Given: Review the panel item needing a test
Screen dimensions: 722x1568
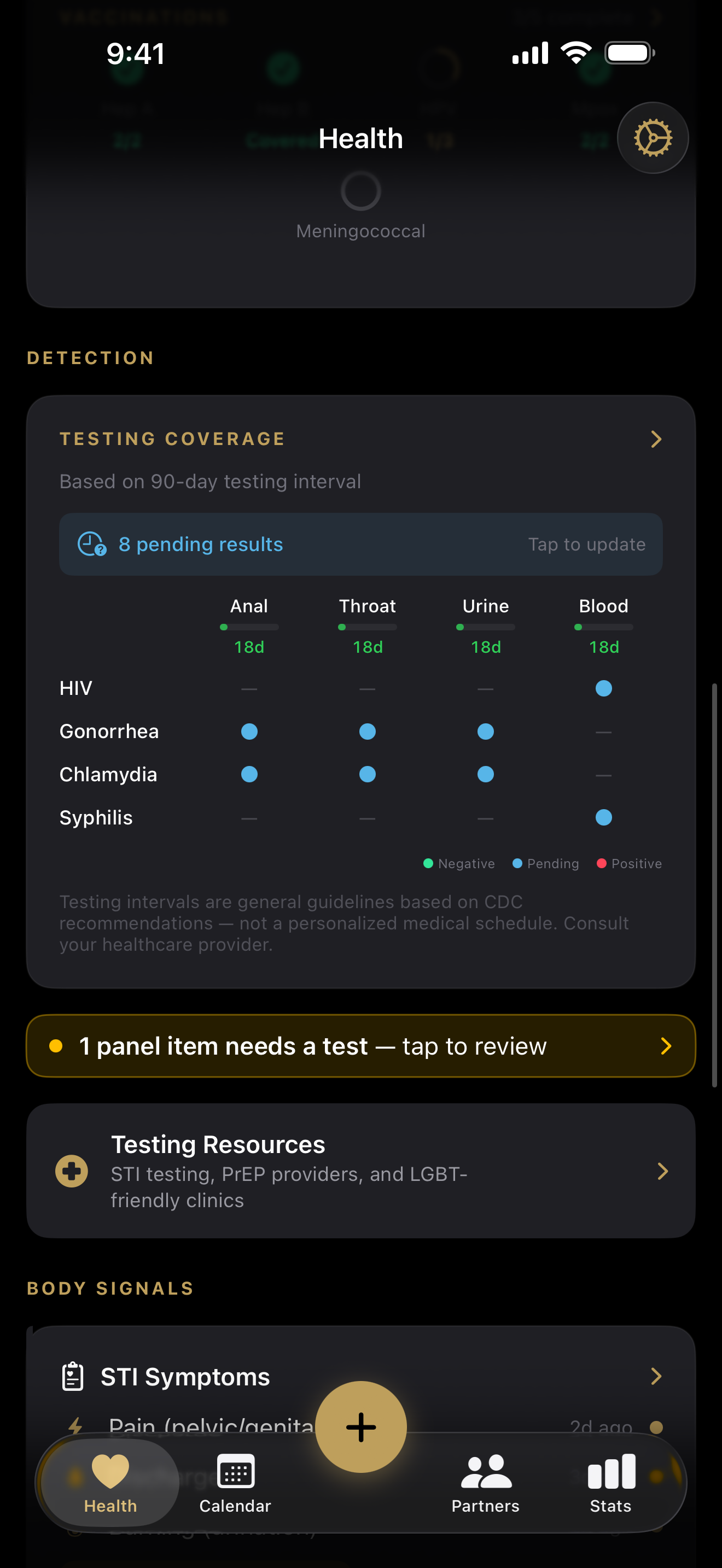Looking at the screenshot, I should pyautogui.click(x=361, y=1046).
